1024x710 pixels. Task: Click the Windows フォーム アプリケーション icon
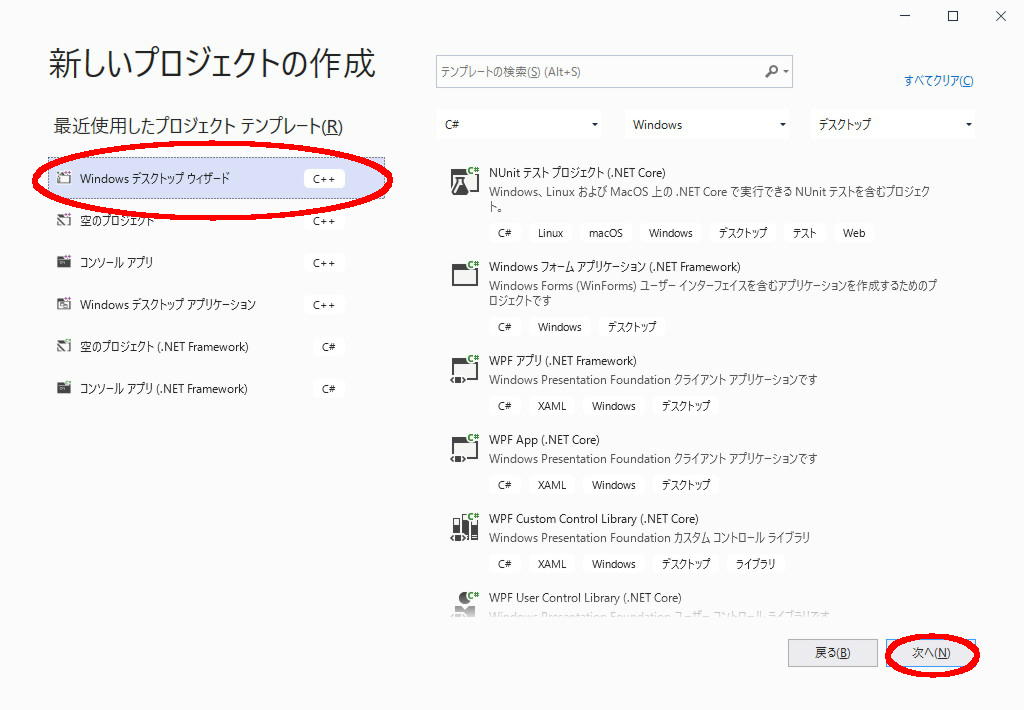[464, 274]
